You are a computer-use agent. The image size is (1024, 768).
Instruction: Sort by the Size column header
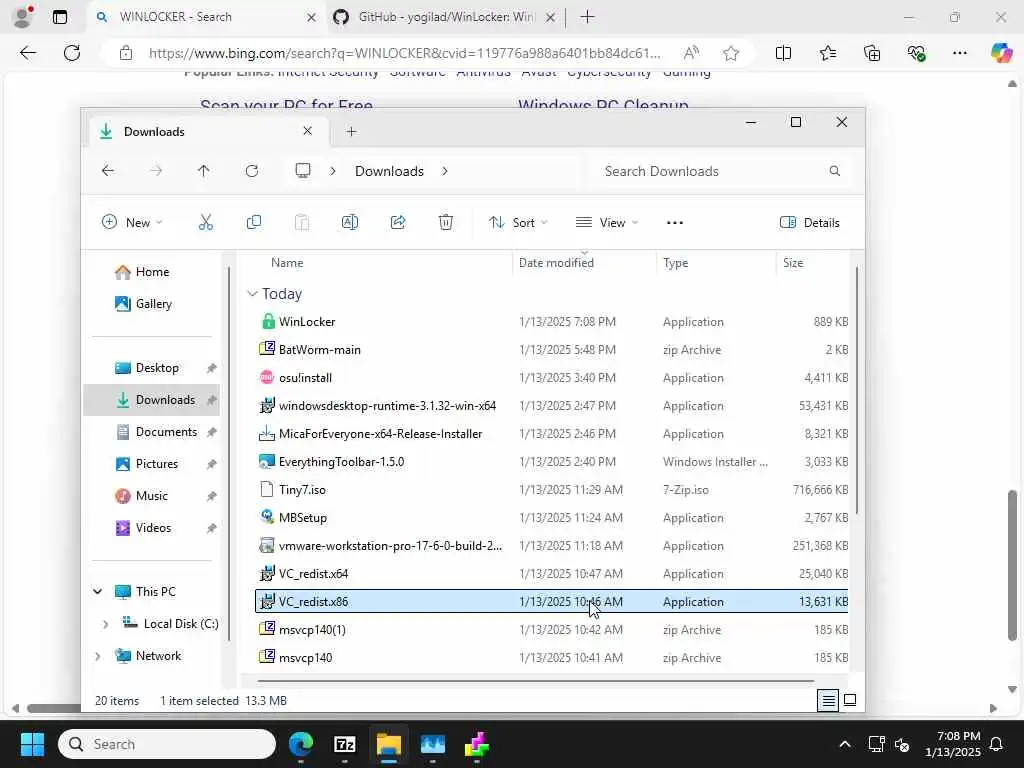(793, 263)
